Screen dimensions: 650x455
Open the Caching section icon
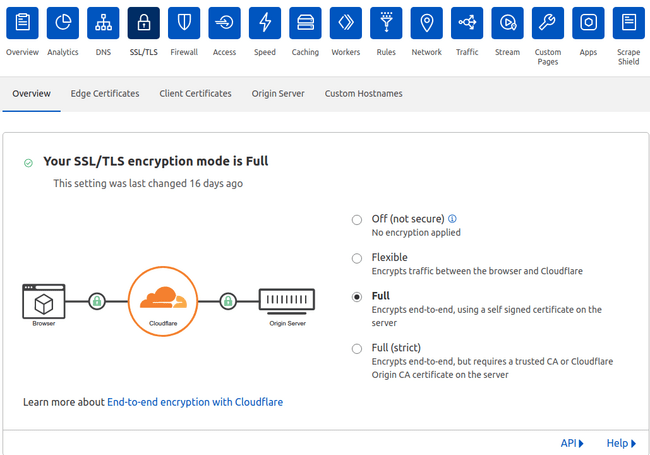click(x=305, y=23)
